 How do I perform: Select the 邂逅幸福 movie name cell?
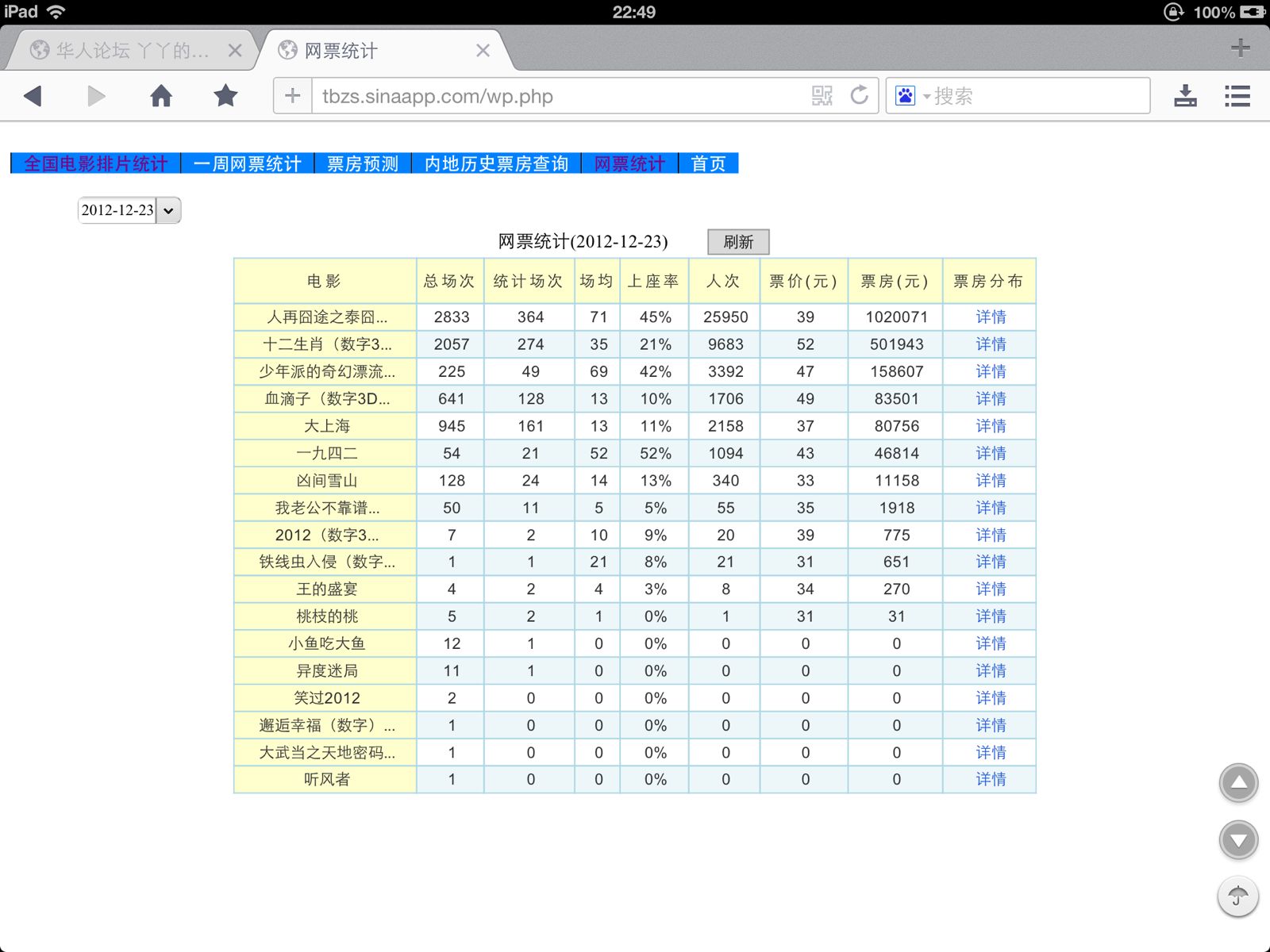pos(325,725)
